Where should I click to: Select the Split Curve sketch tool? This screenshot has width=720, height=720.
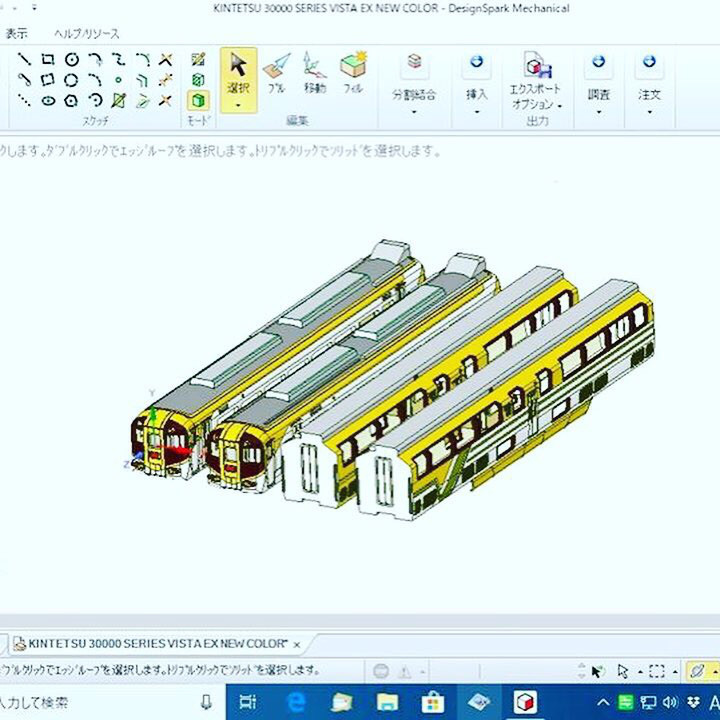(x=165, y=80)
